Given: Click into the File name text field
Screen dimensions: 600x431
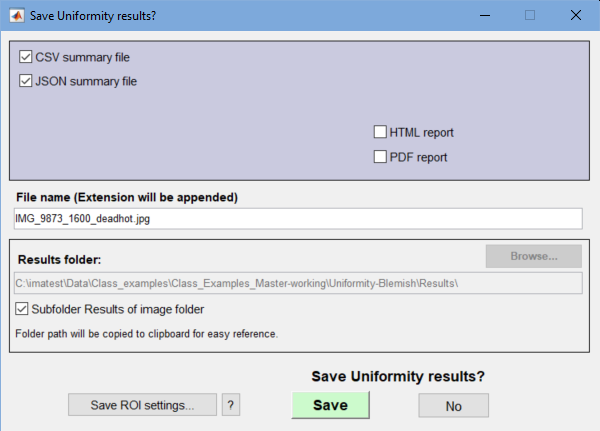Looking at the screenshot, I should [x=298, y=219].
